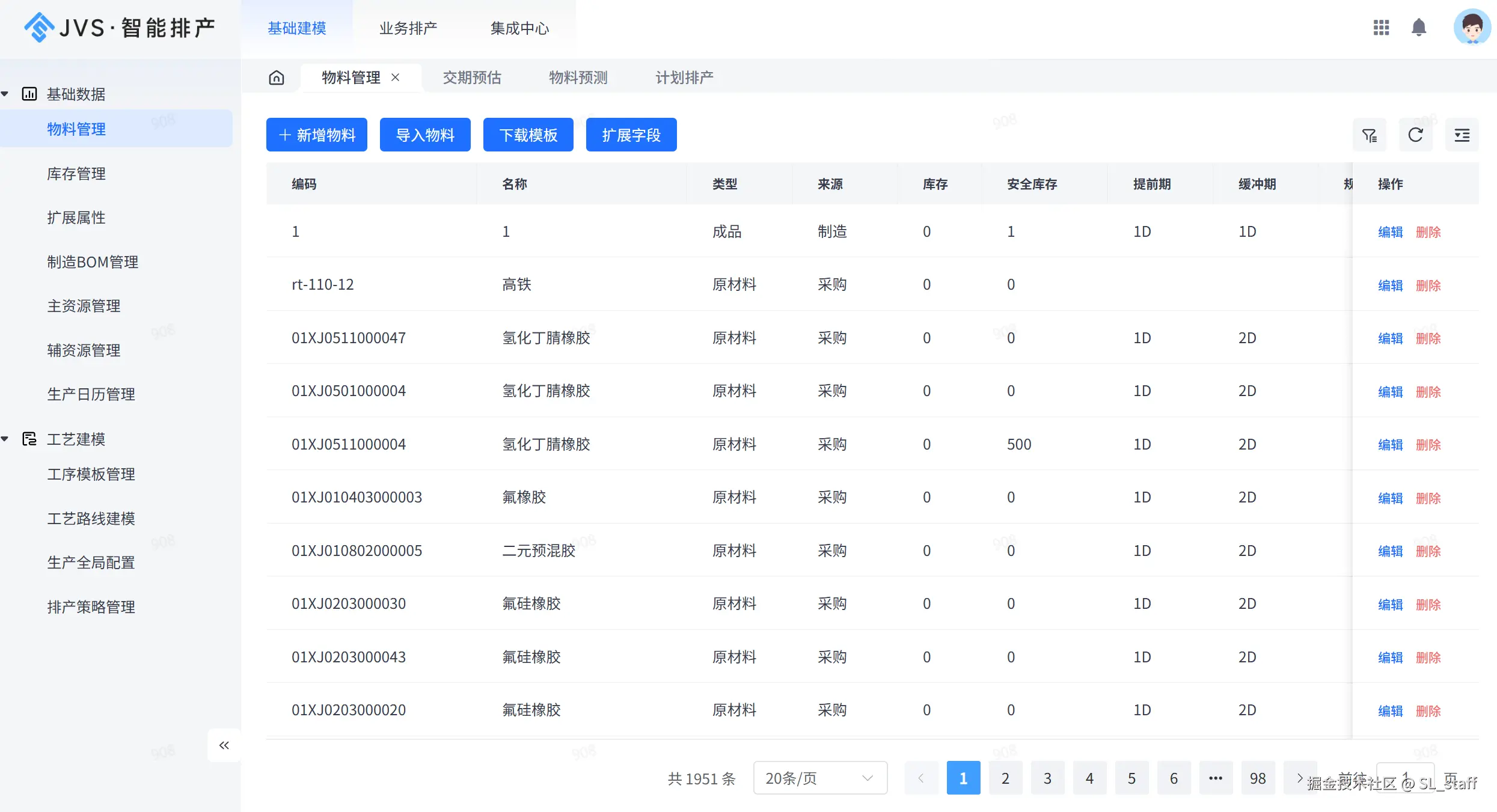Go to page 3
The width and height of the screenshot is (1497, 812).
(x=1047, y=778)
